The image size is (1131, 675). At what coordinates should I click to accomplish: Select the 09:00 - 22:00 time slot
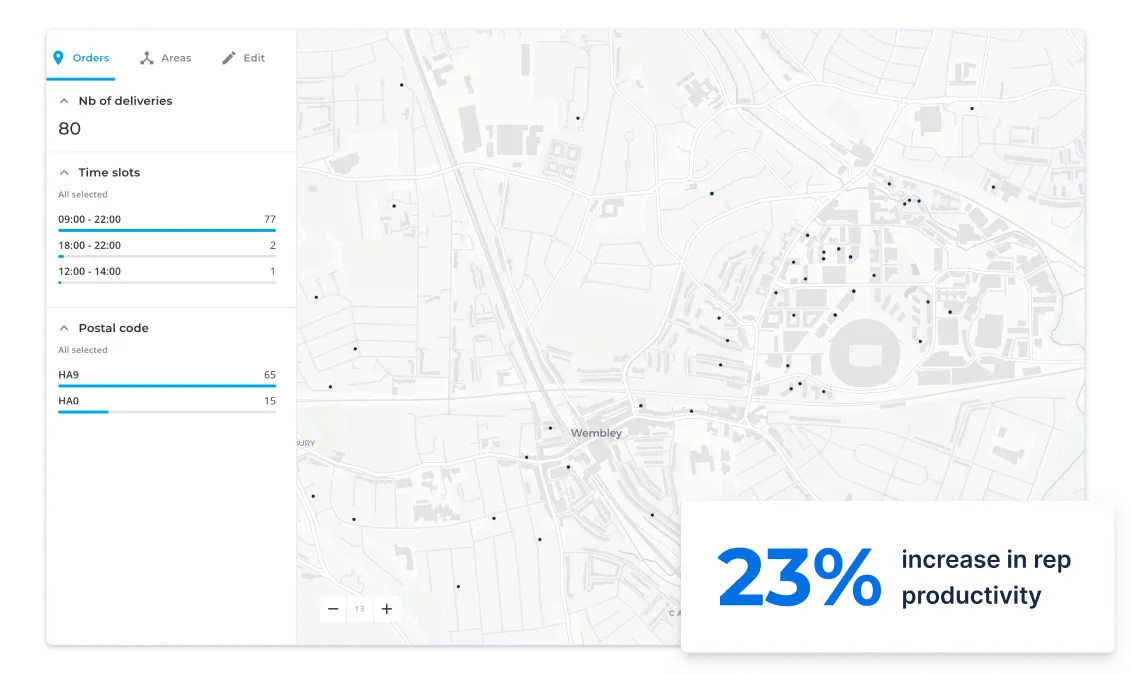[x=90, y=219]
